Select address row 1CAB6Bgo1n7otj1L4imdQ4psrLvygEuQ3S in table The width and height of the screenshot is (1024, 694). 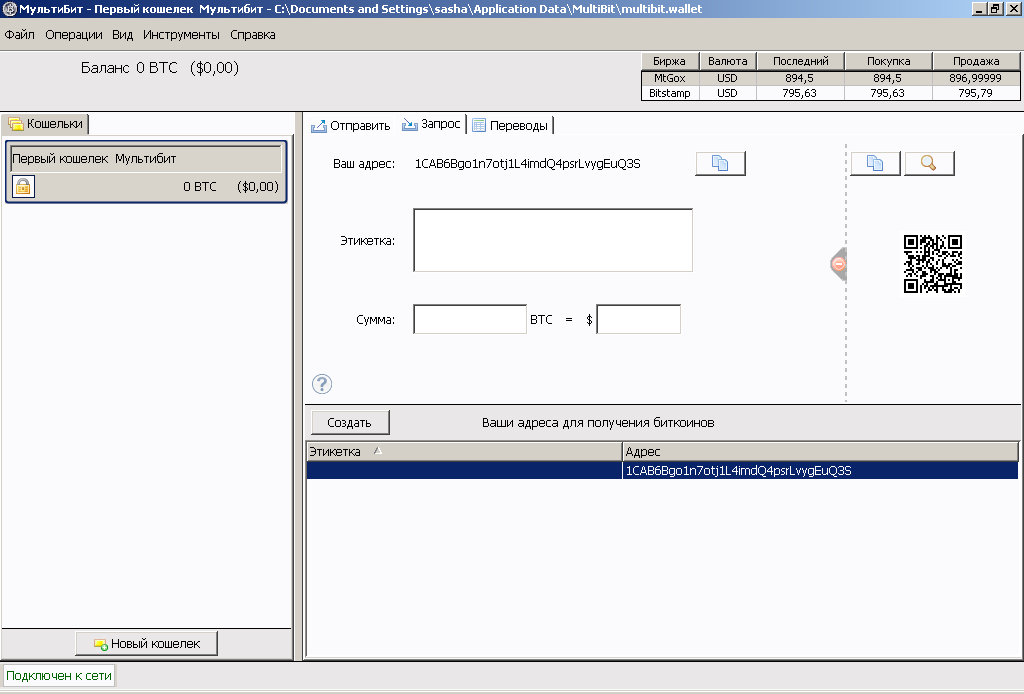click(x=662, y=471)
